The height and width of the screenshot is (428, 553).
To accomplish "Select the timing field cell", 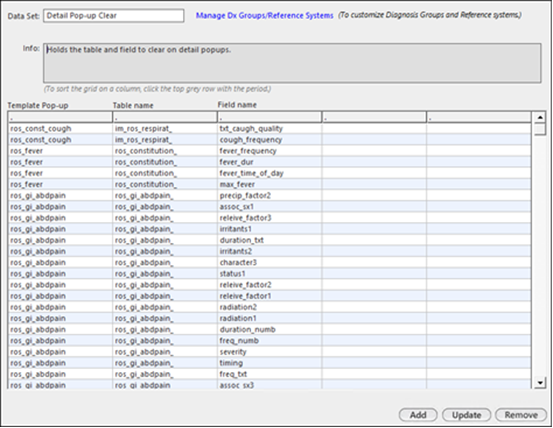I will [x=269, y=363].
